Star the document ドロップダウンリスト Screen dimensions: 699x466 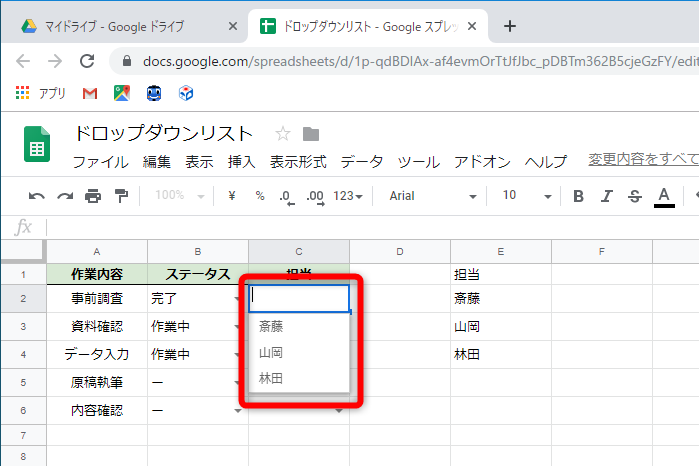point(283,133)
